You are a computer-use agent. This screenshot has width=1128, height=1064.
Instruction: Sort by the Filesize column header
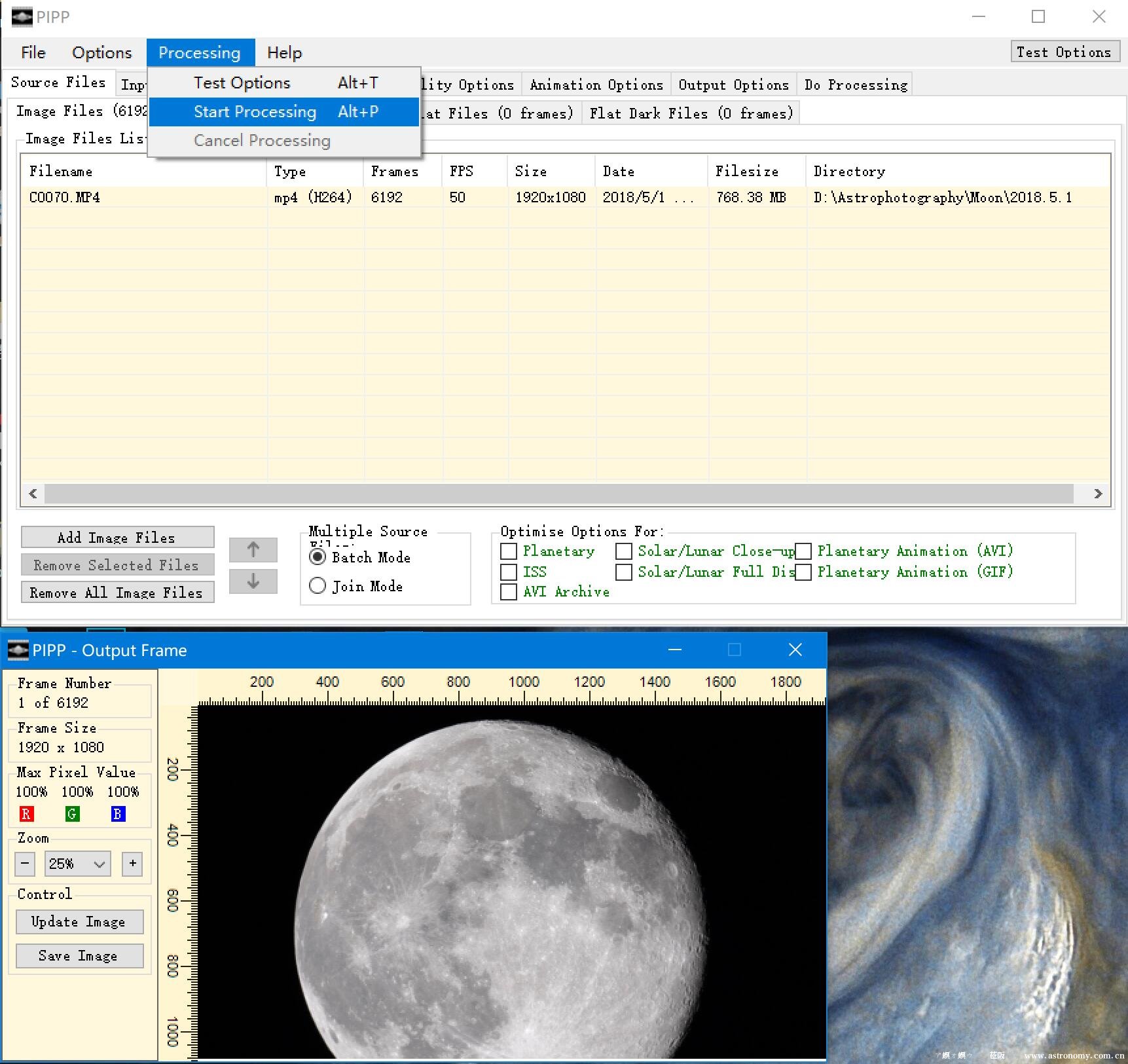coord(757,172)
